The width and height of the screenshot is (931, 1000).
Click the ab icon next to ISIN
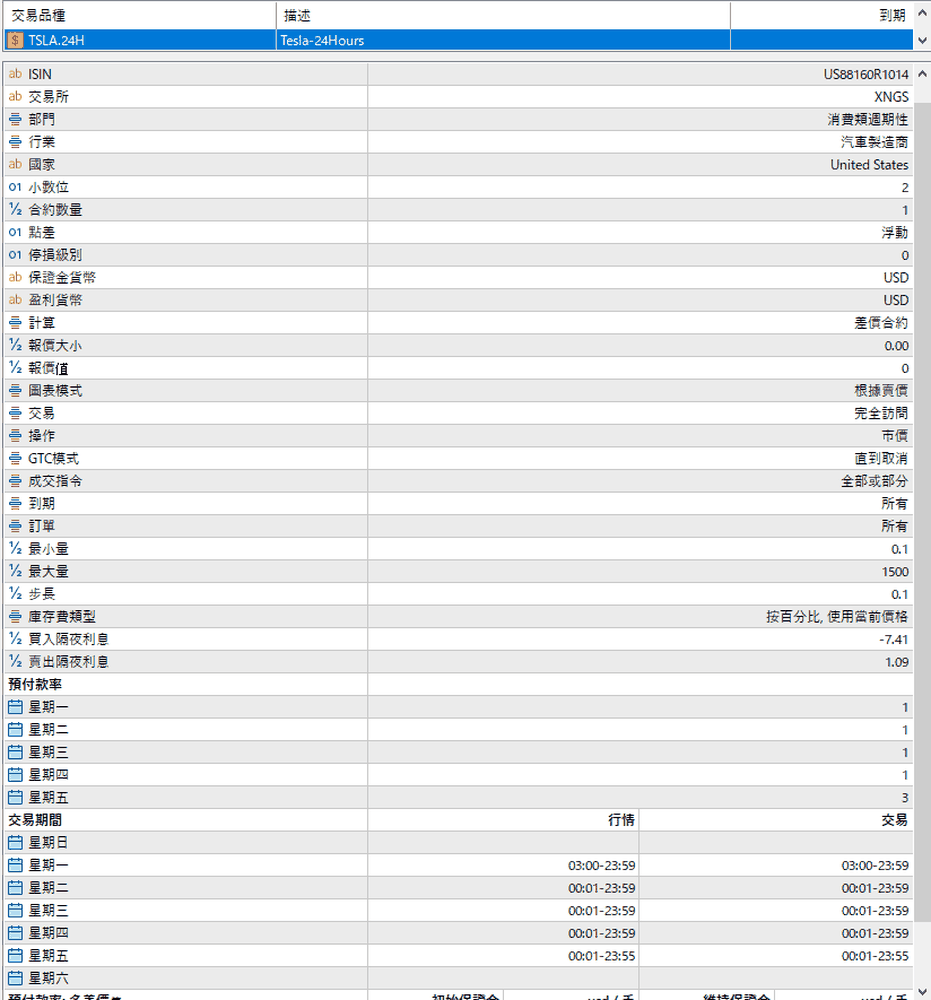point(15,74)
